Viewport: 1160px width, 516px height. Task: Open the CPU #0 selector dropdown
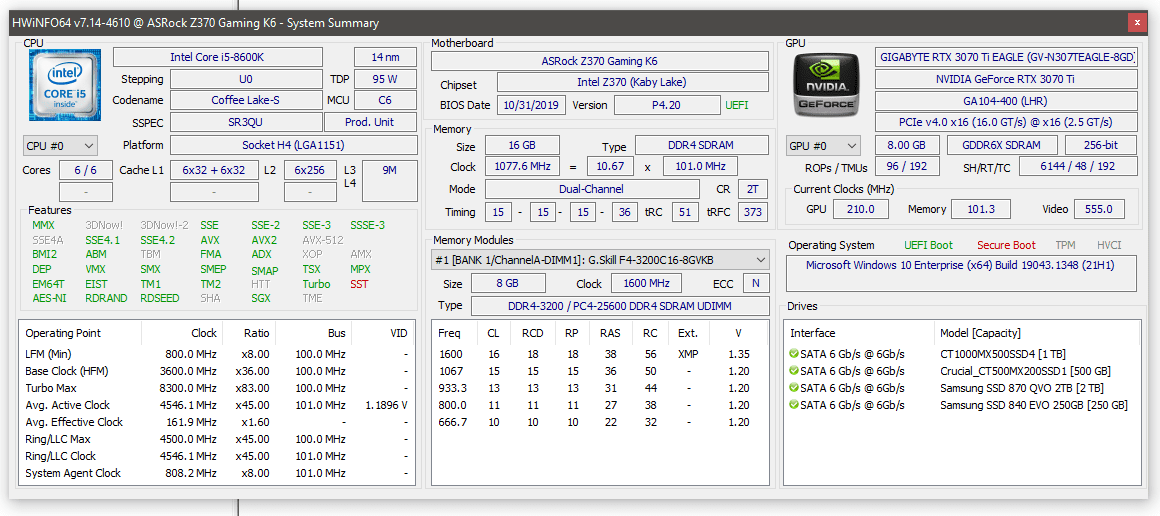61,146
